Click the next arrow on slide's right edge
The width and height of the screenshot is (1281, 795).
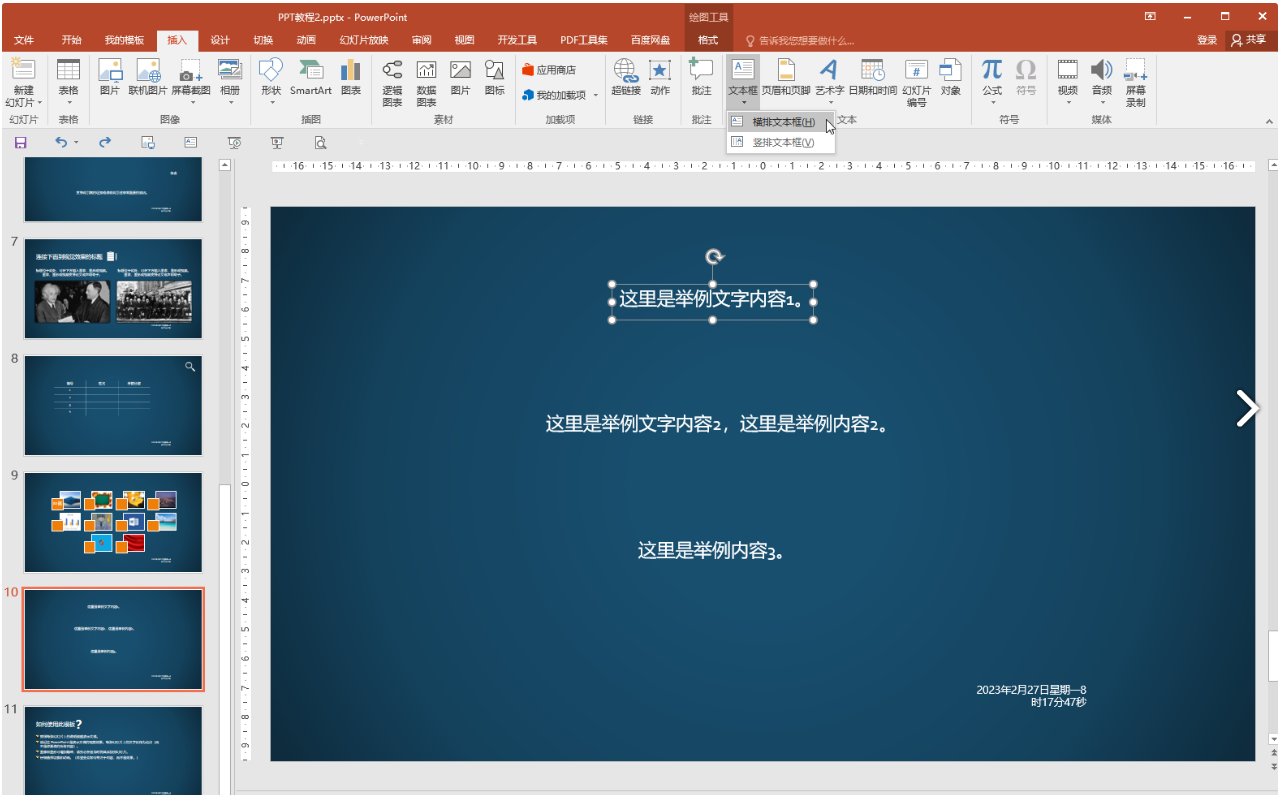click(x=1246, y=408)
